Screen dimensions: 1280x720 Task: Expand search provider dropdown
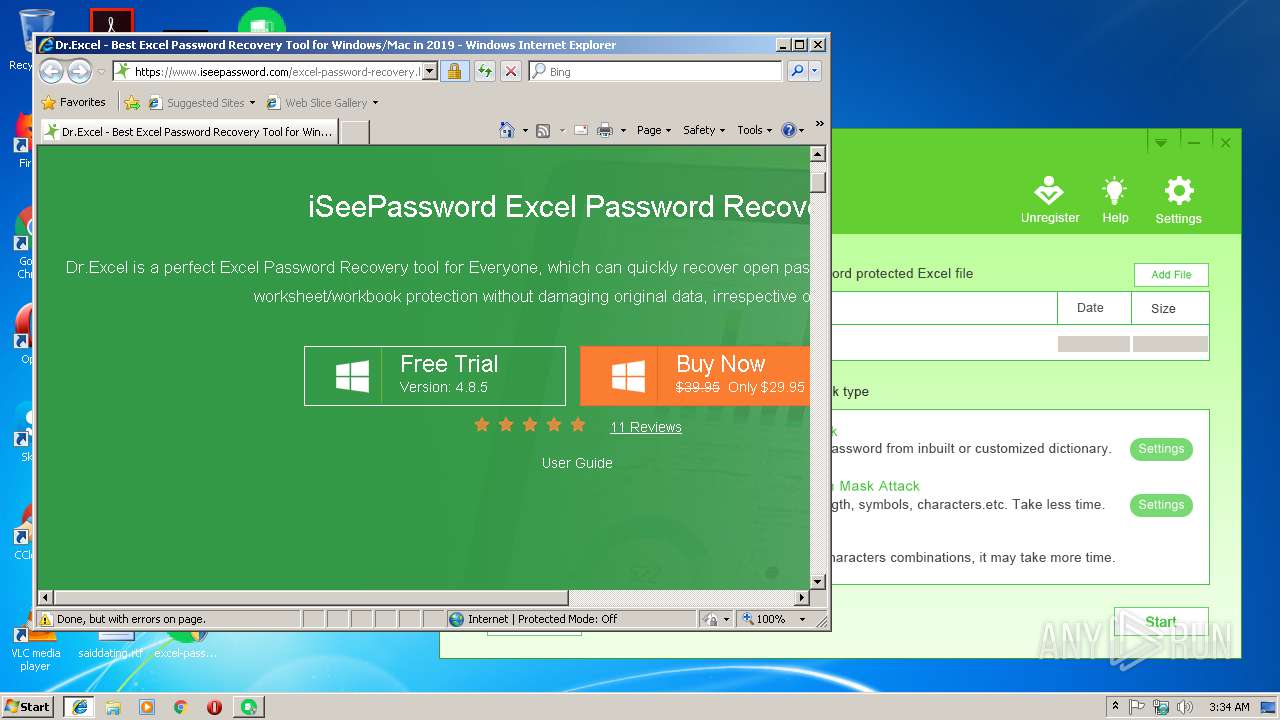point(815,71)
